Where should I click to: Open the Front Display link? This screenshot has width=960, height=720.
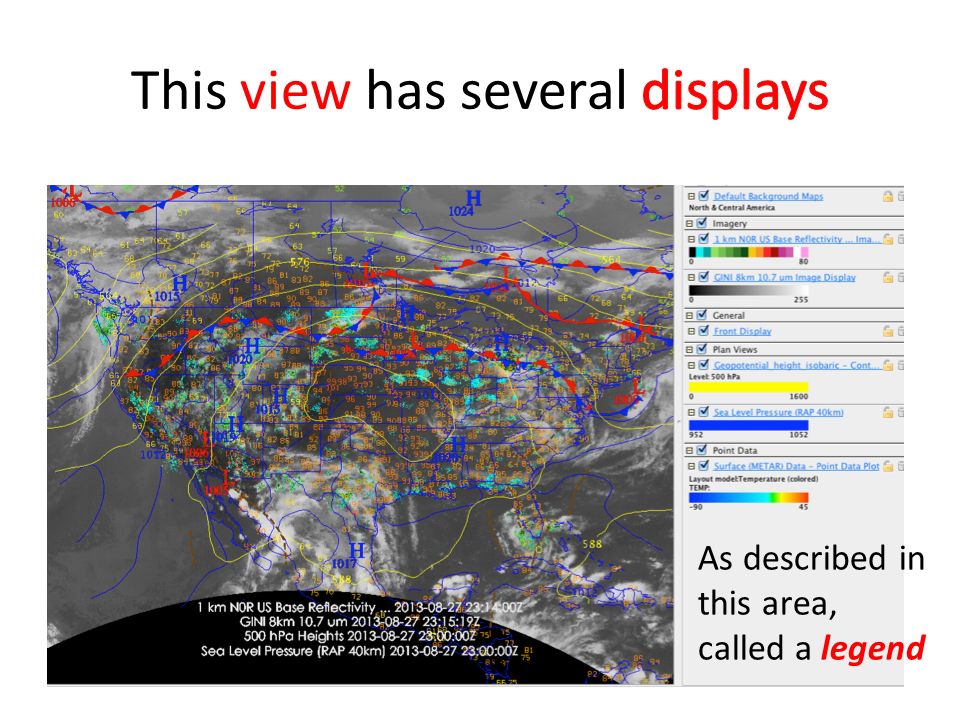click(742, 332)
